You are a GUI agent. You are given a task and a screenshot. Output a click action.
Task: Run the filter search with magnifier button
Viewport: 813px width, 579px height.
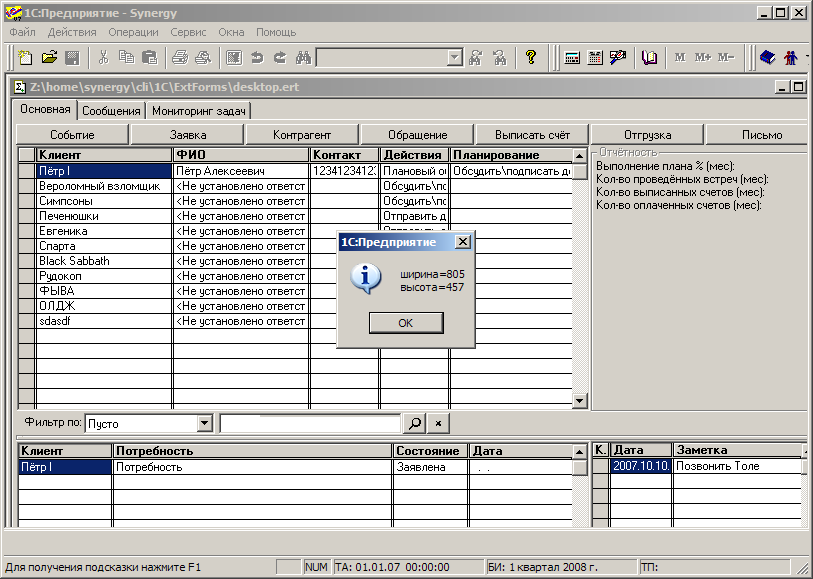[415, 424]
